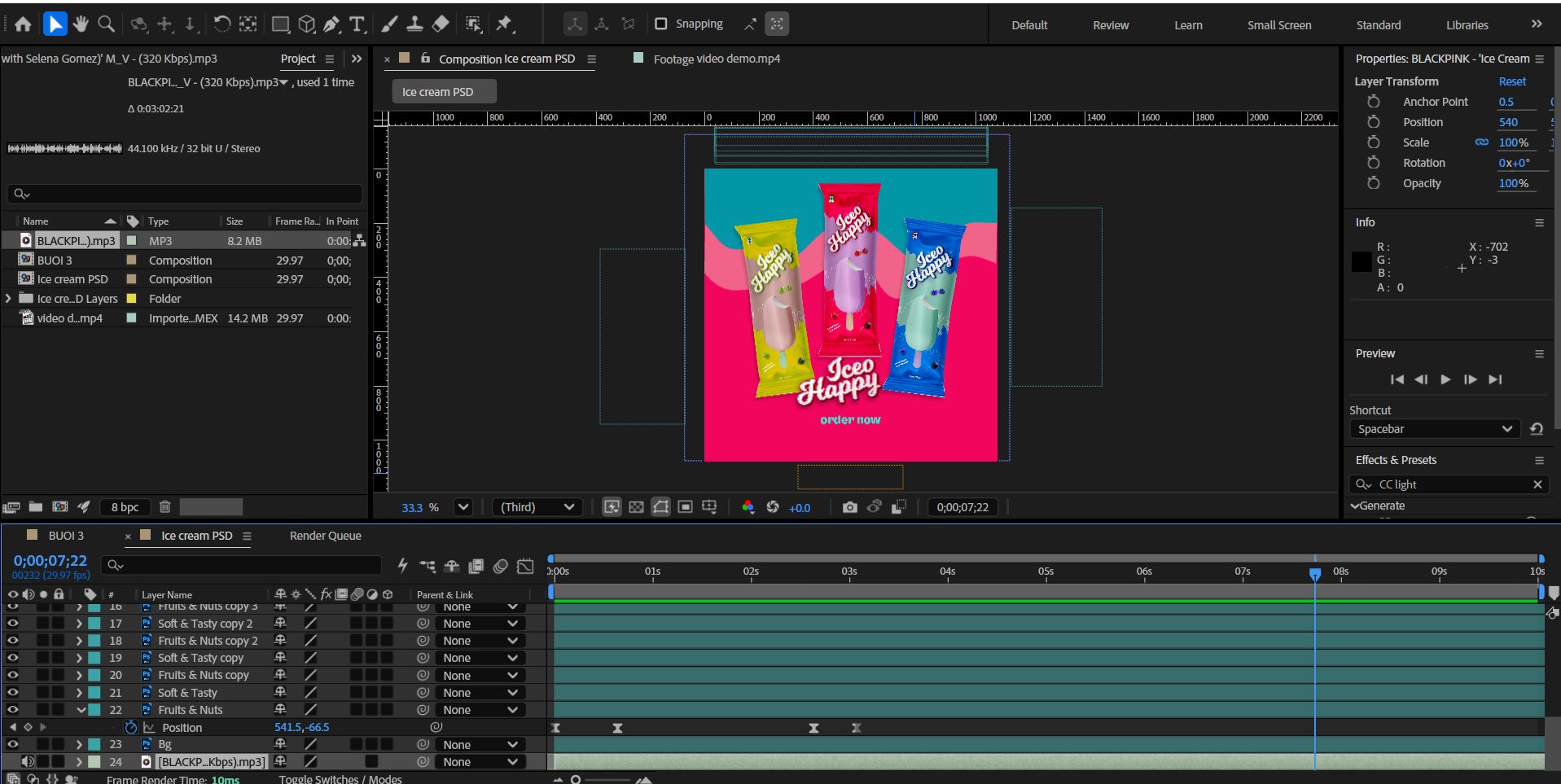This screenshot has width=1561, height=784.
Task: Open the resolution (Third) dropdown
Action: 537,507
